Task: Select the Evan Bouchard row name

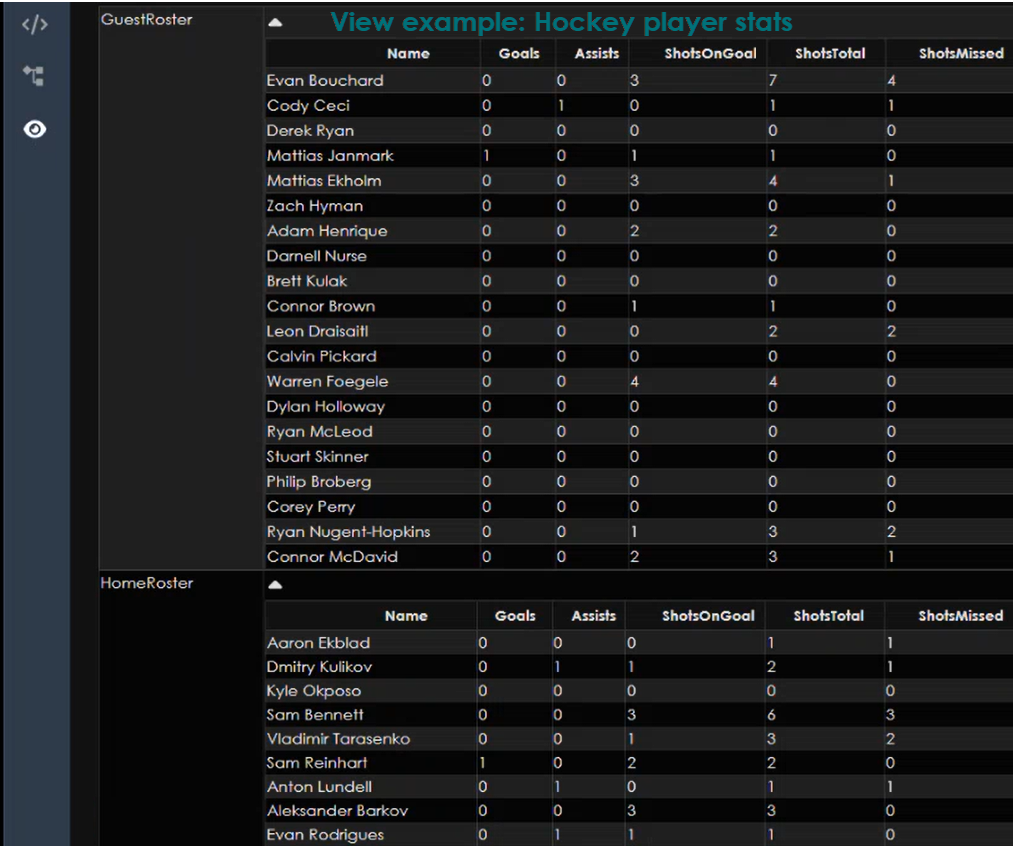Action: point(325,81)
